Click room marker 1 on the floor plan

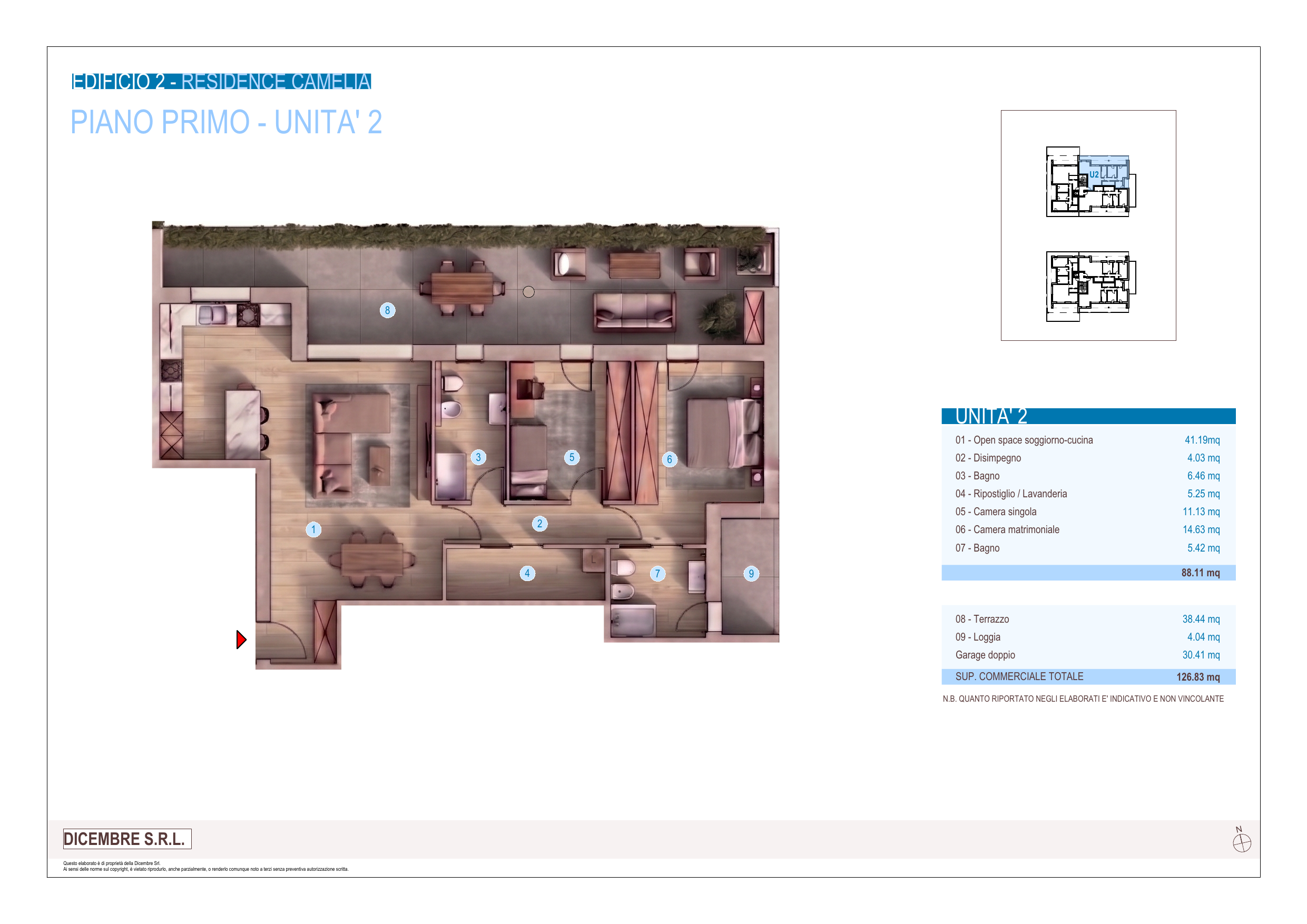coord(313,529)
